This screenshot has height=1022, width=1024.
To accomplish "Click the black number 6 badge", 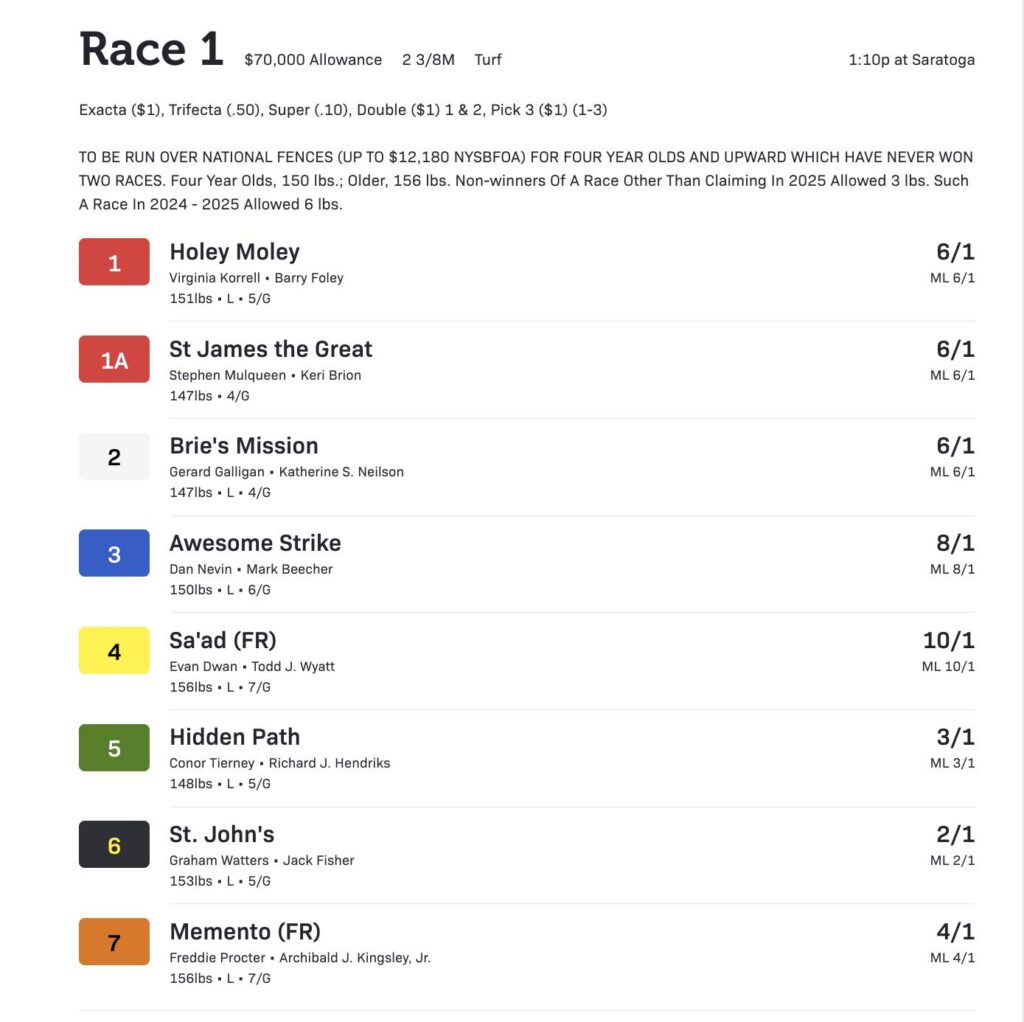I will (x=114, y=844).
